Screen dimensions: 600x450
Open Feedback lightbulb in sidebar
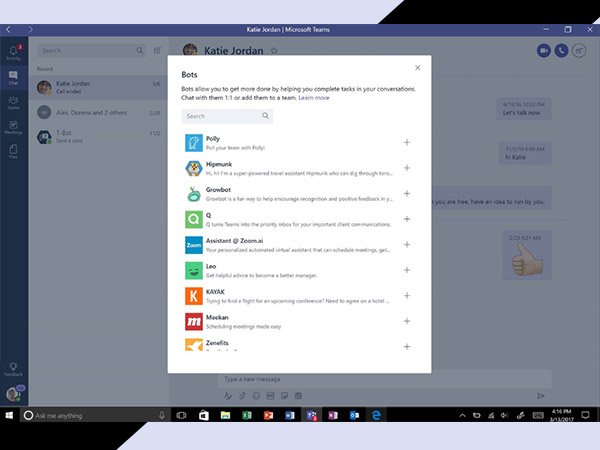13,369
